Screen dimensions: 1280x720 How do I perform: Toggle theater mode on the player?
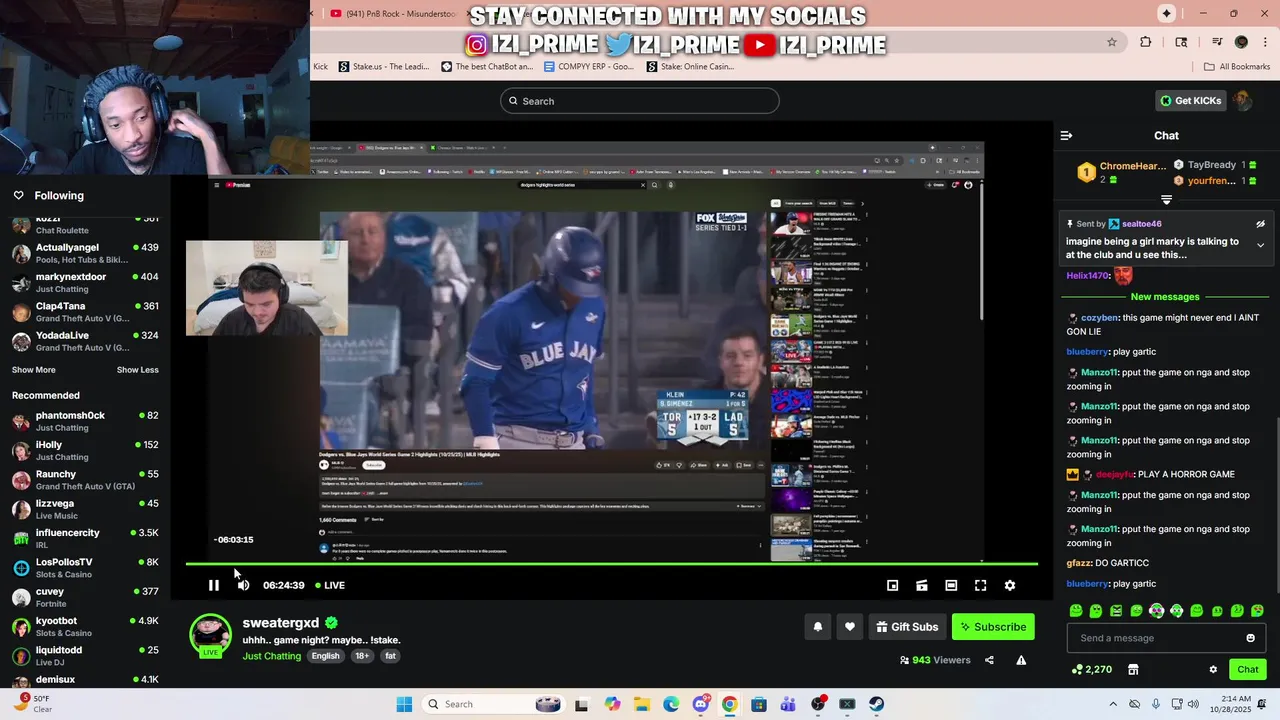pyautogui.click(x=951, y=586)
